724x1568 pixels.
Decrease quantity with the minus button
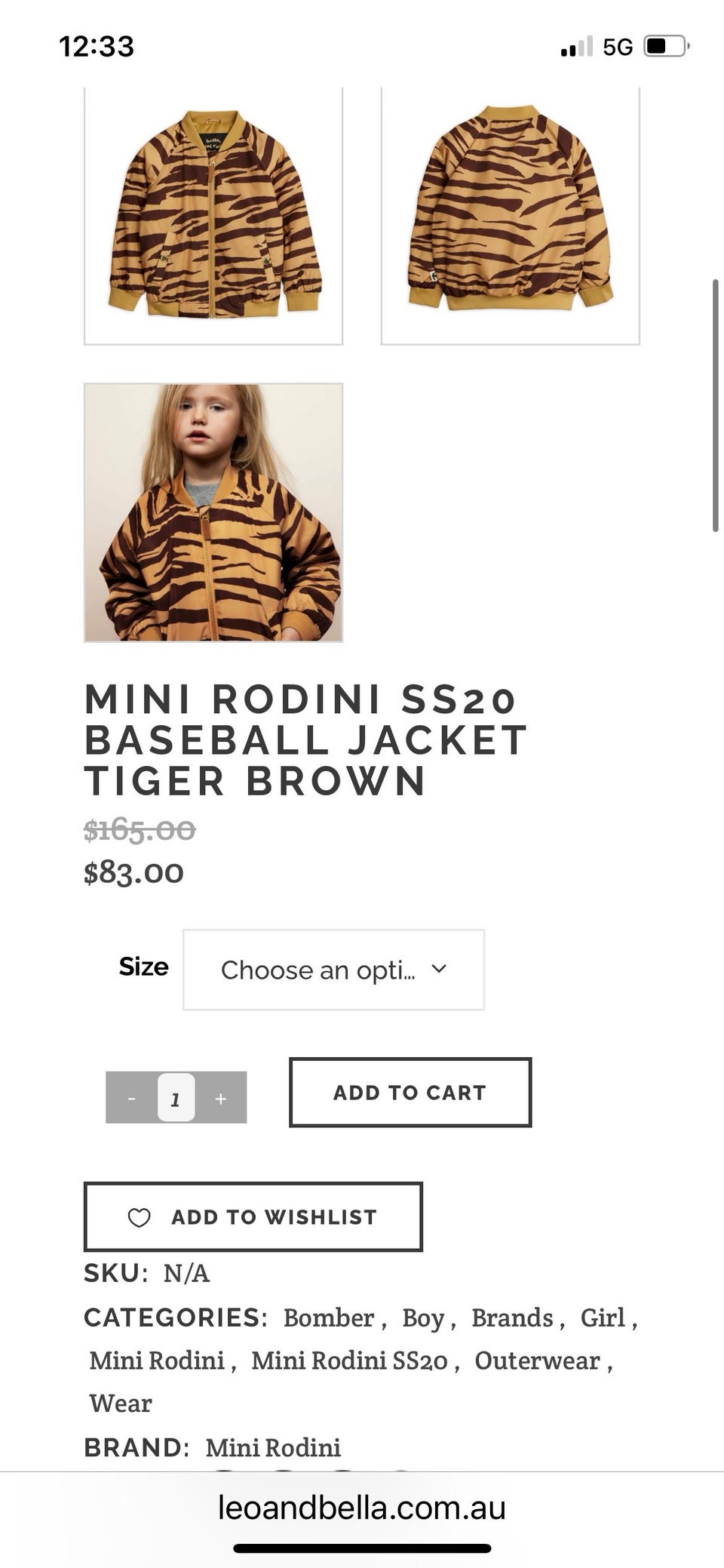132,1099
